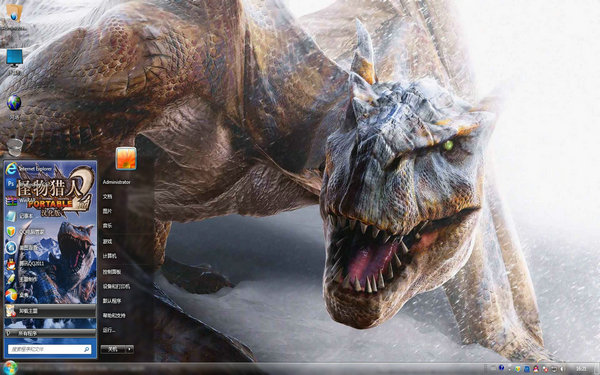Click the Start menu search box
Screen dimensions: 600x375
pyautogui.click(x=49, y=349)
